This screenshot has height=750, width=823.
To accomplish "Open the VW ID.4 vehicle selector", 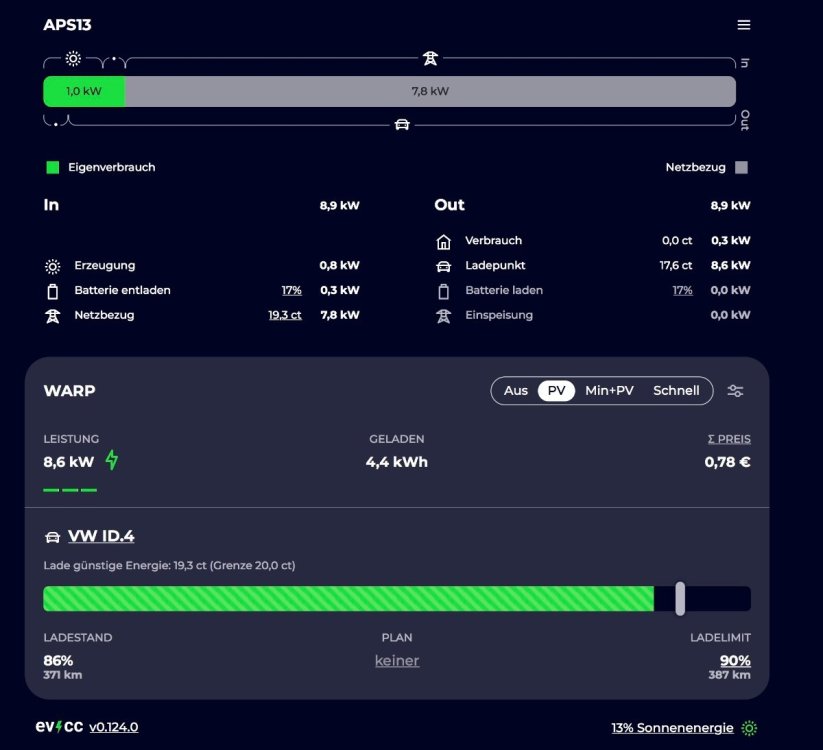I will 100,537.
